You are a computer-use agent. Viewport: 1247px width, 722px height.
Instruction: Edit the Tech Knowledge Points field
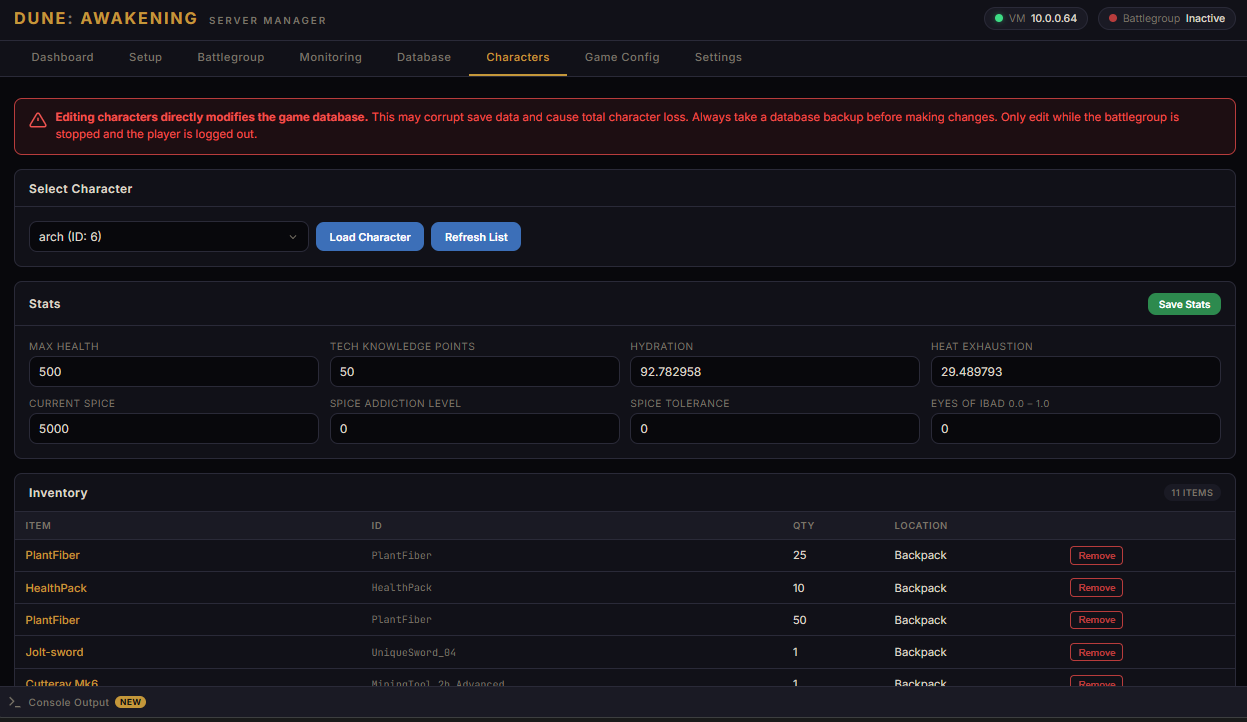coord(475,372)
